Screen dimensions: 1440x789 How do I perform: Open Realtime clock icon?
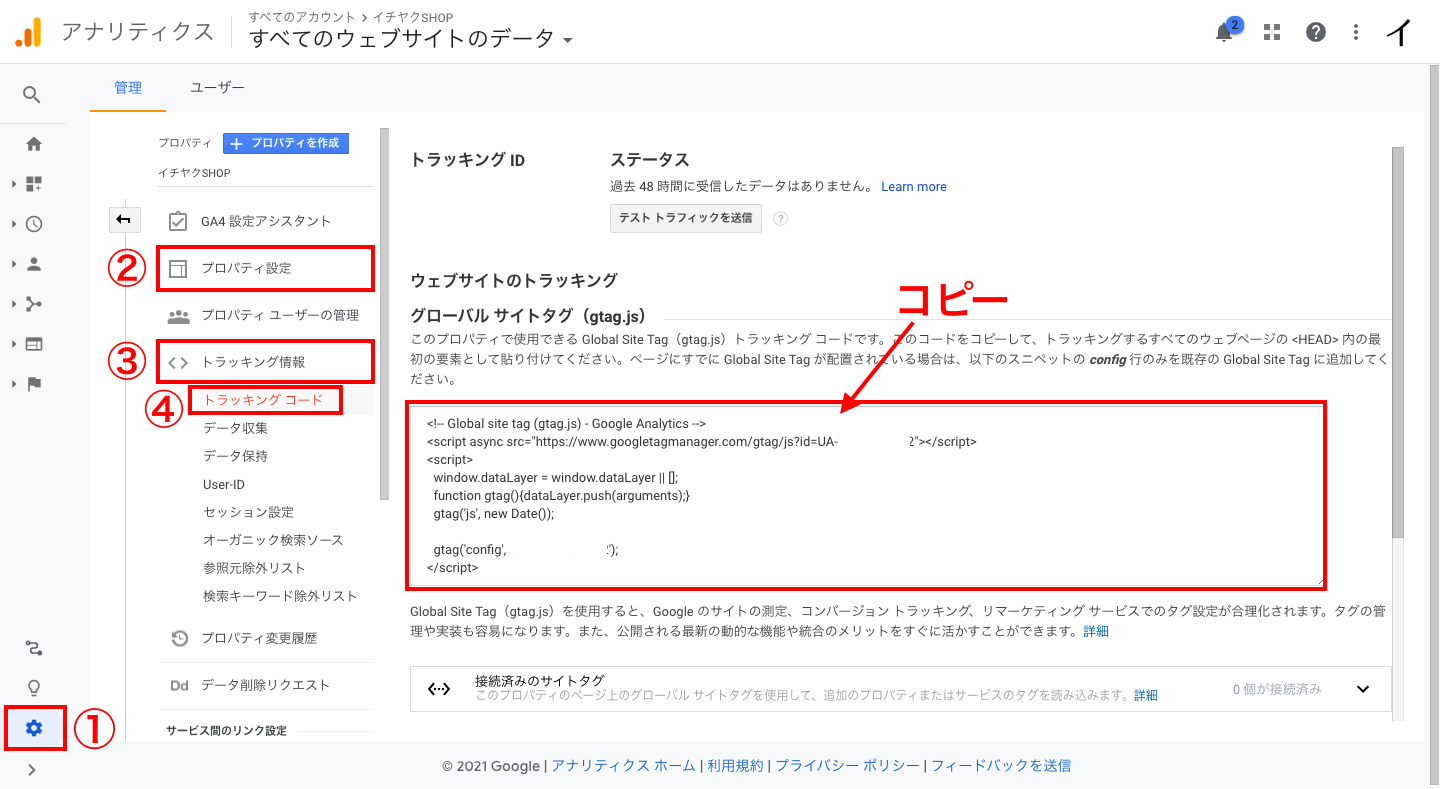(x=34, y=224)
